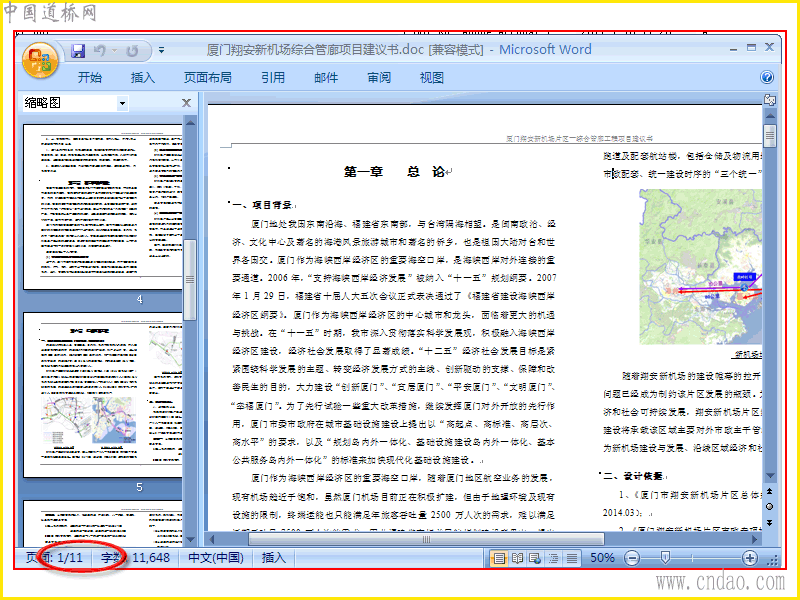Select page 4 thumbnail
Screen dimensions: 800x600
(103, 207)
